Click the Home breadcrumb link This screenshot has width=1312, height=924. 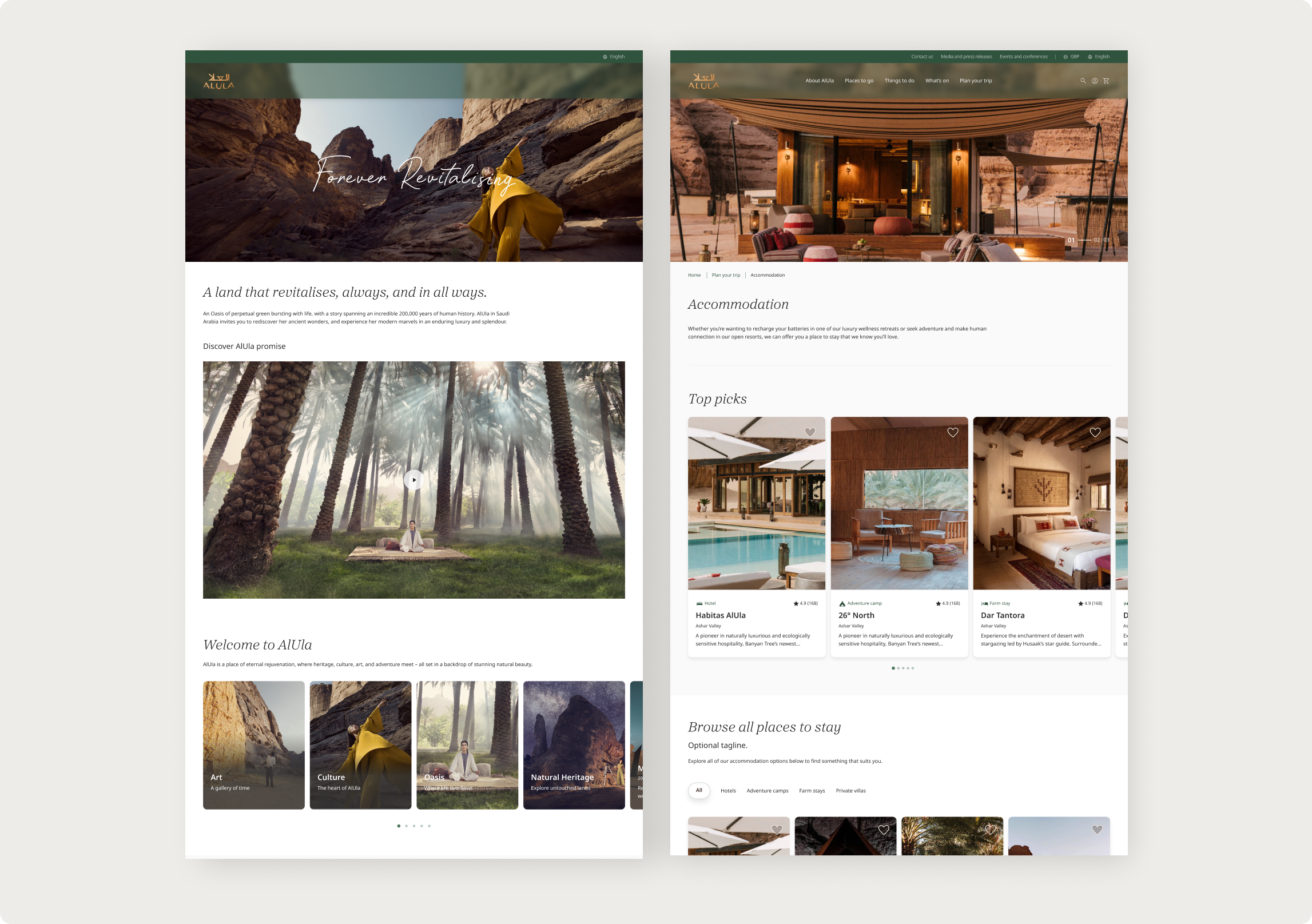(x=694, y=275)
